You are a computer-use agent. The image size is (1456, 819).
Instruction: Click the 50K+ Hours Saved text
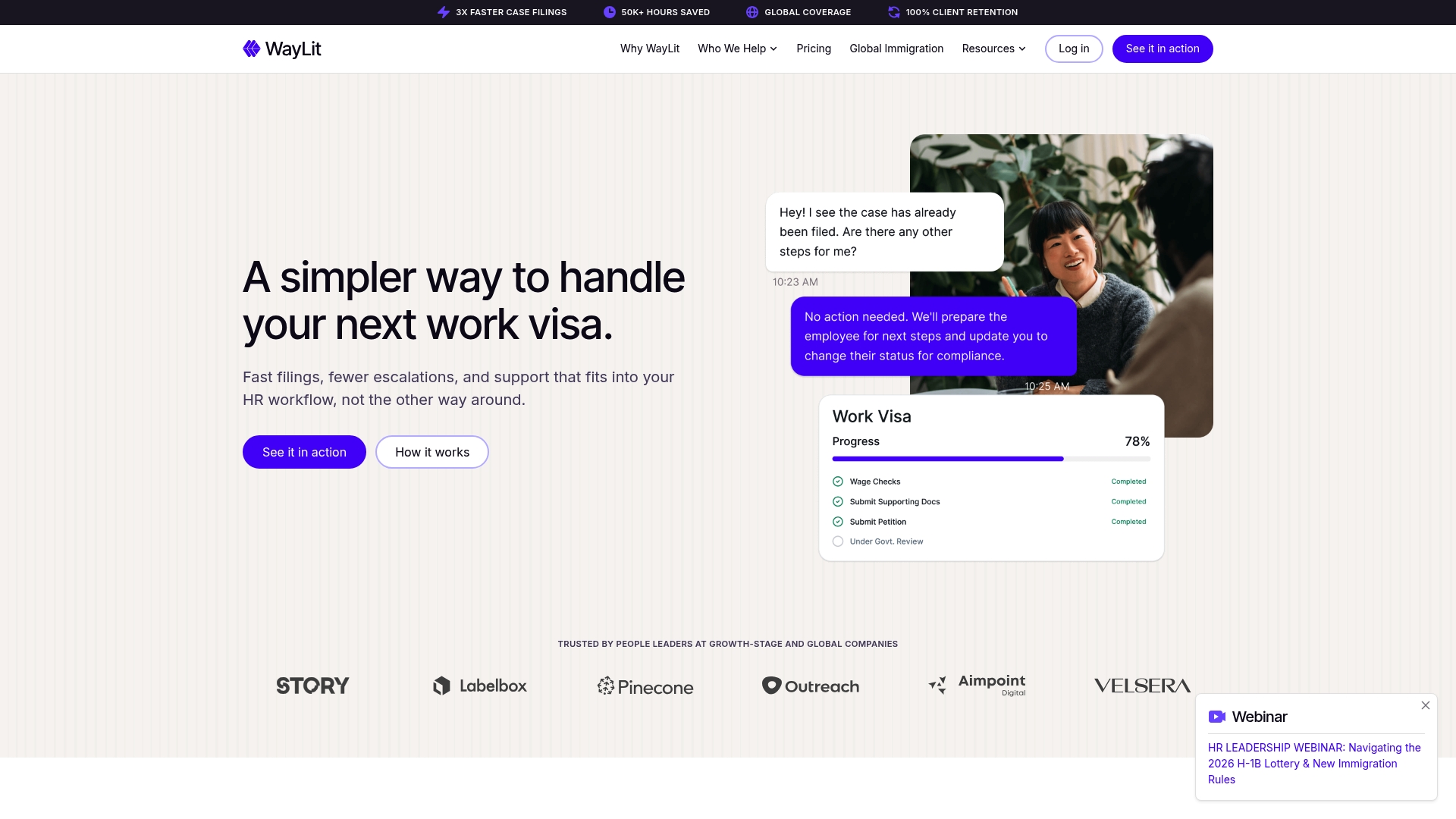tap(665, 12)
